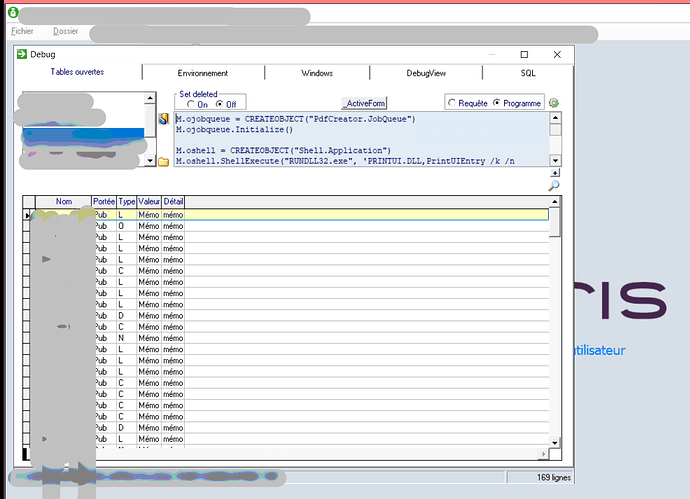
Task: Click the _ActiveForm button
Action: pyautogui.click(x=364, y=103)
